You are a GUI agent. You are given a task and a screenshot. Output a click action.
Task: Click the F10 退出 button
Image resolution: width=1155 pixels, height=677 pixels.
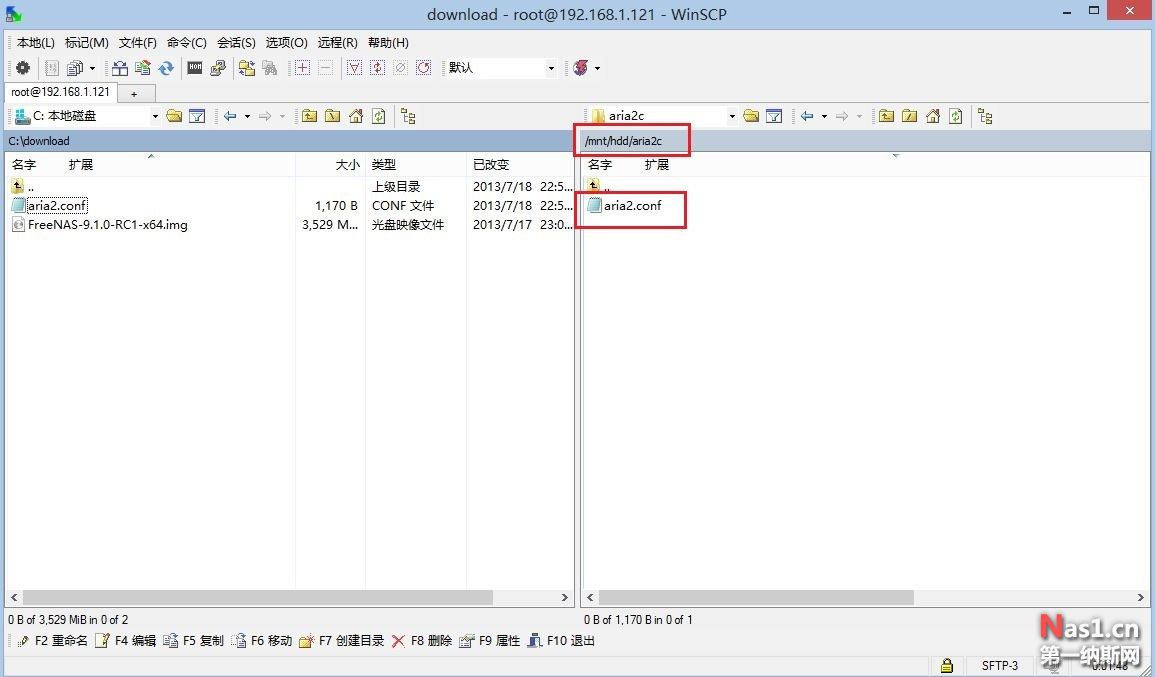[561, 641]
